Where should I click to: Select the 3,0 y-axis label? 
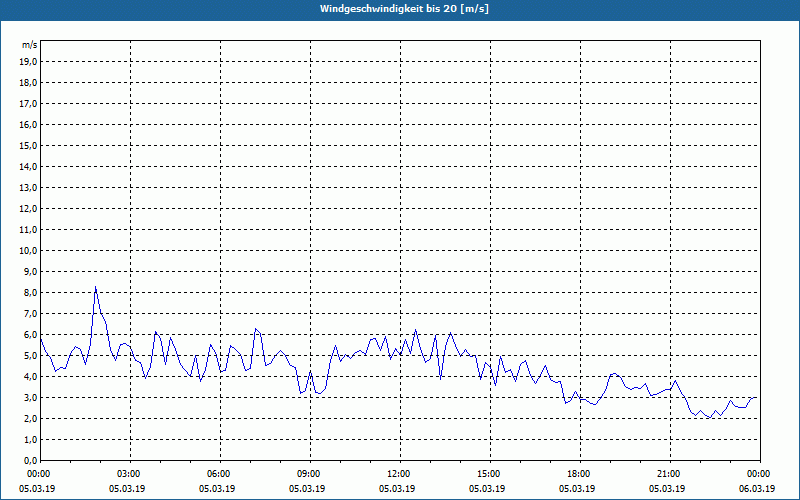30,397
